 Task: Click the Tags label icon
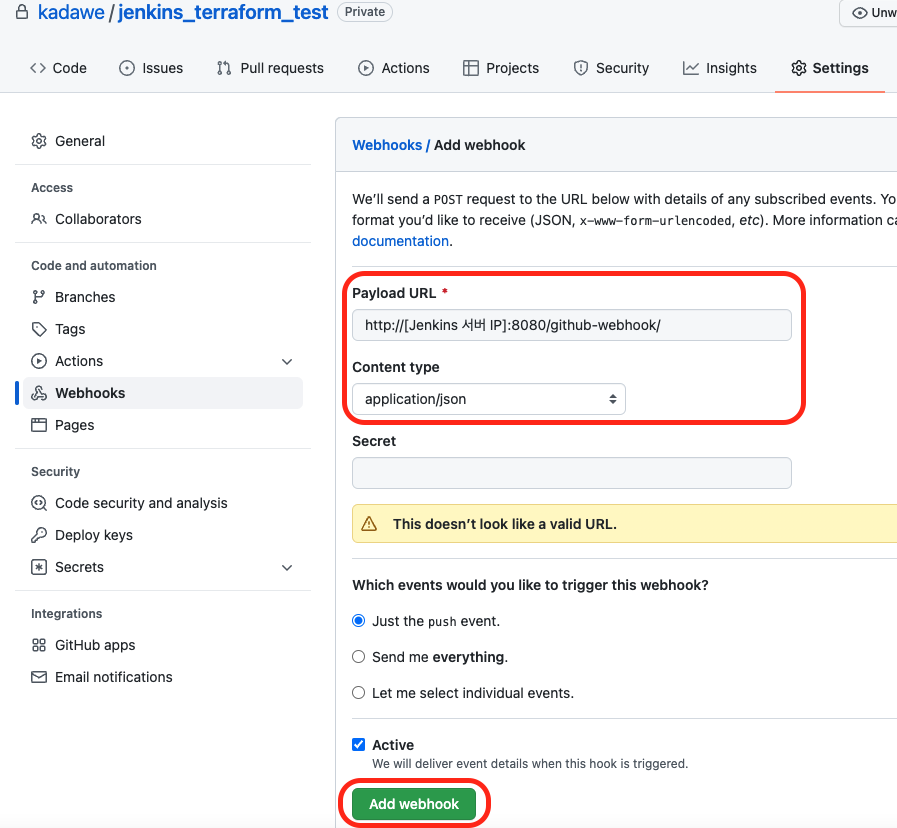pos(39,329)
